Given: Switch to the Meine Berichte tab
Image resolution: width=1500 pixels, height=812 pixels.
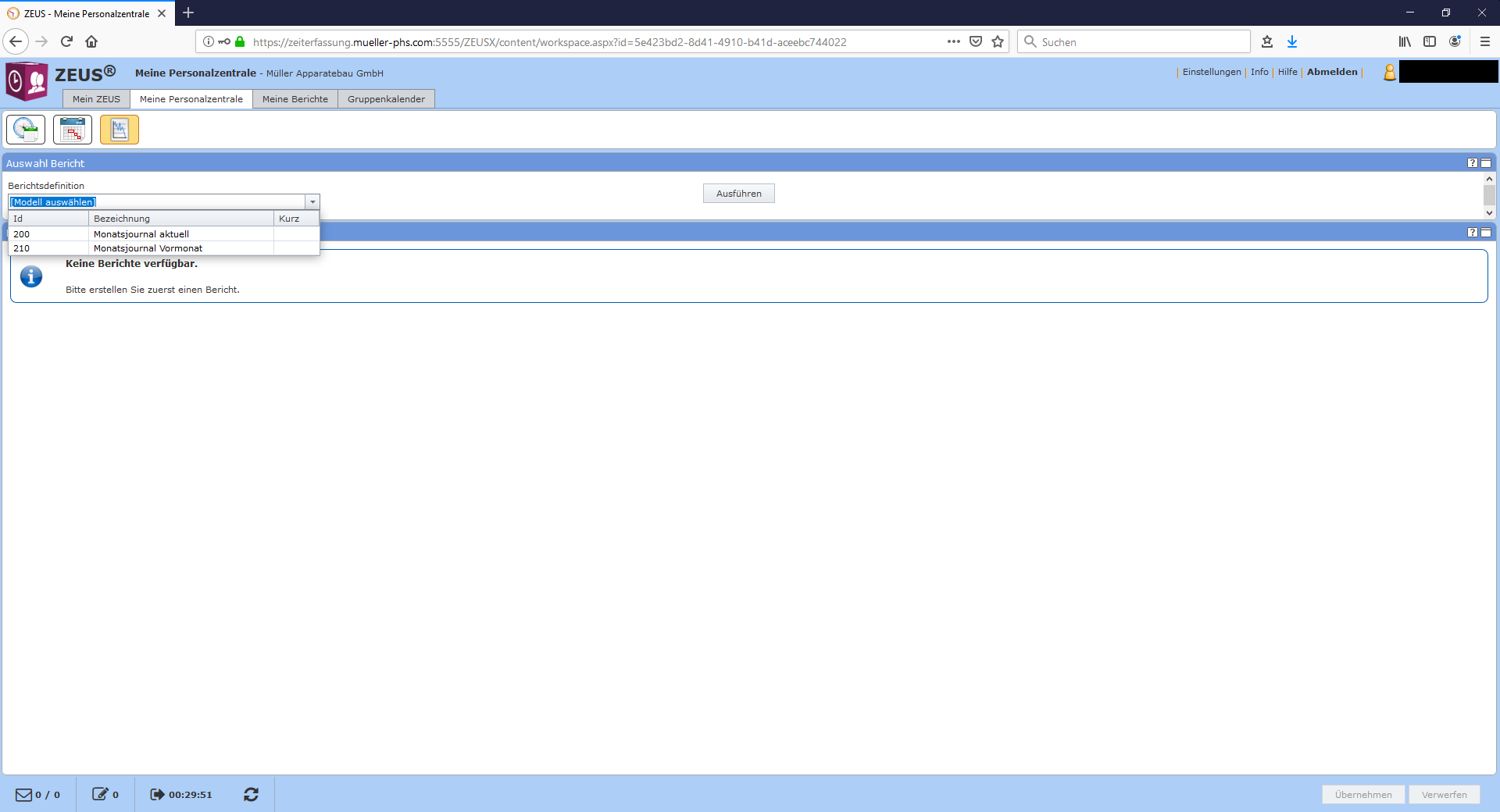Looking at the screenshot, I should pos(295,99).
